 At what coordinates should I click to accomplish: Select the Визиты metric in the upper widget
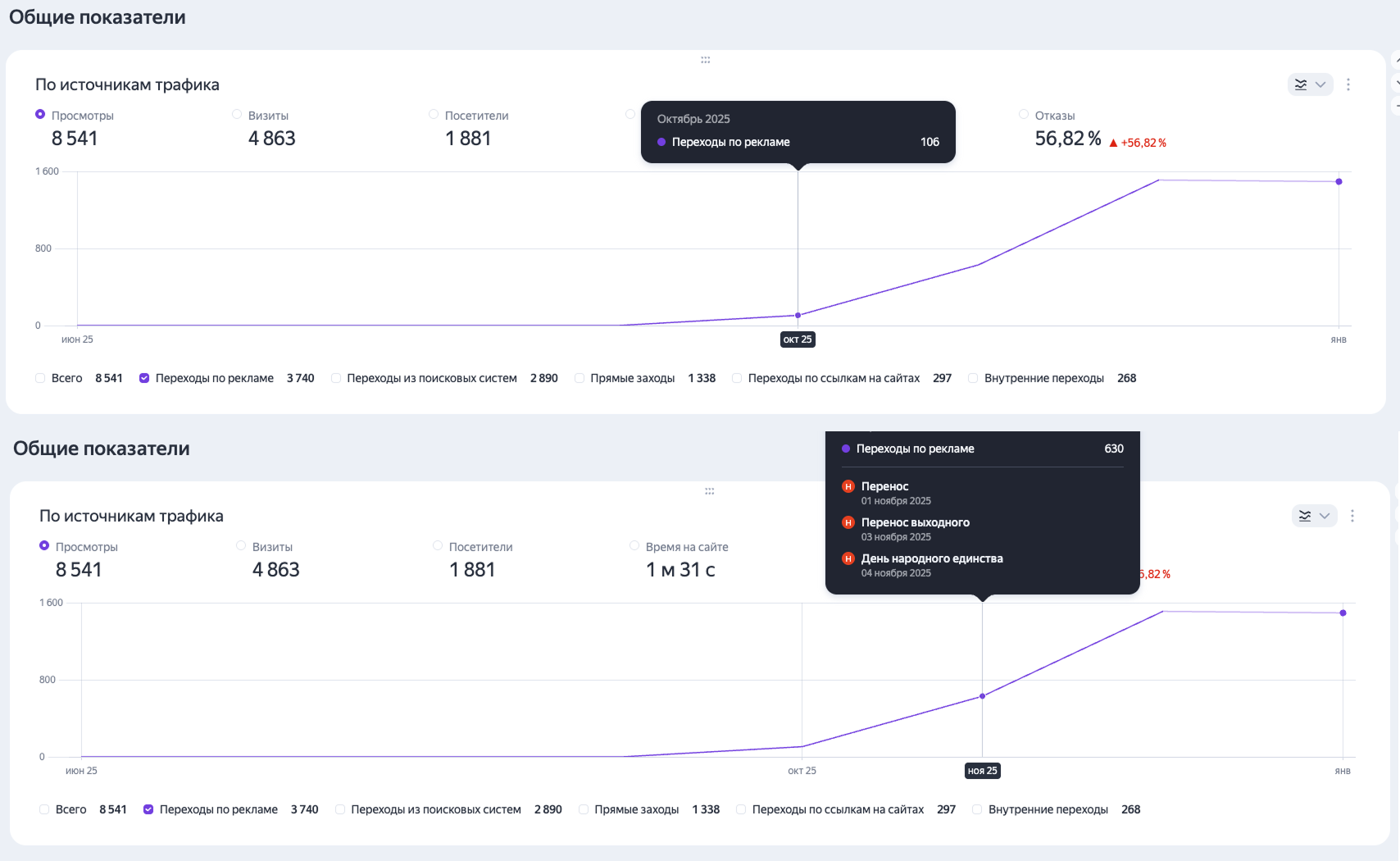237,115
